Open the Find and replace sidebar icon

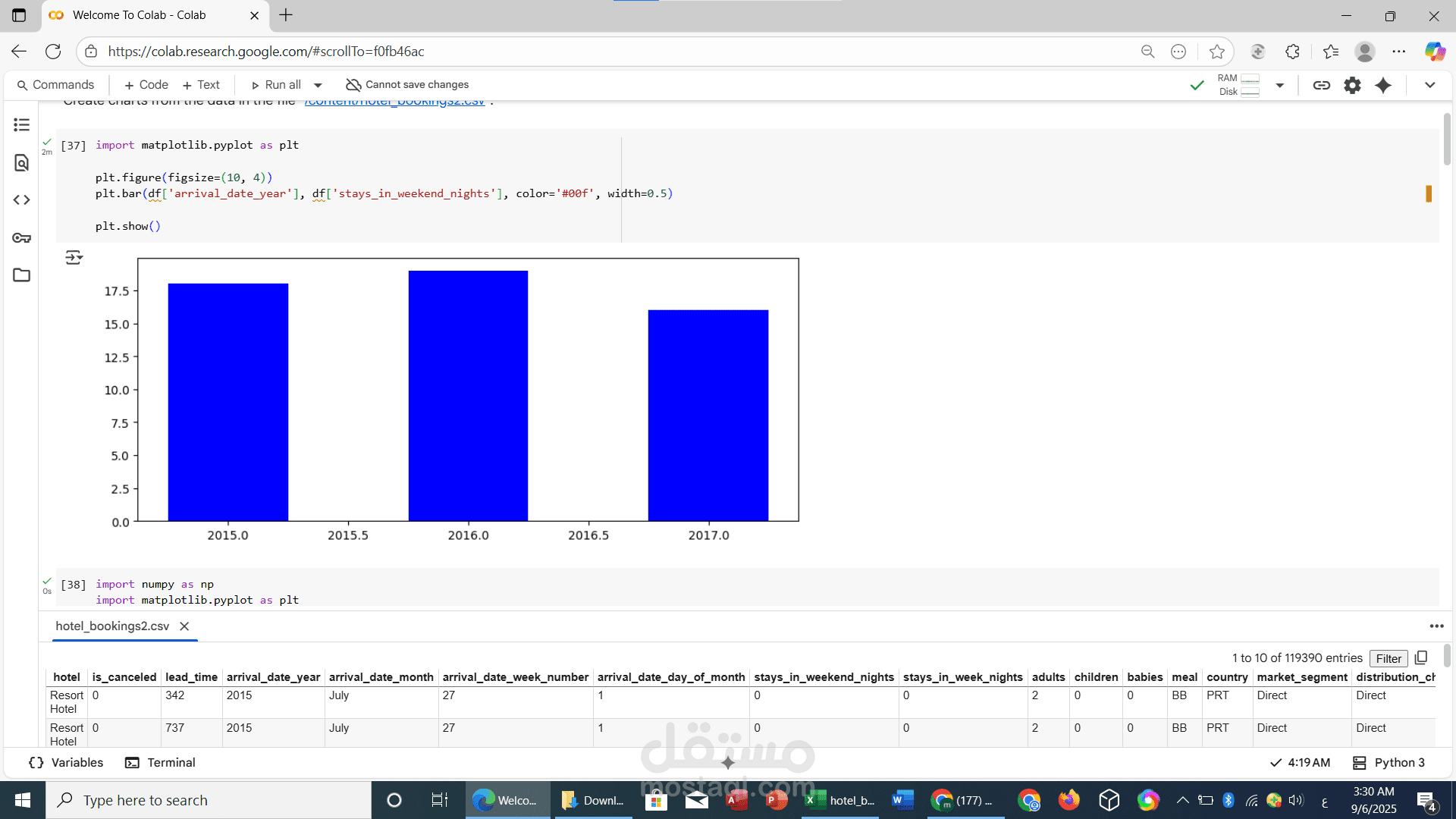(21, 162)
